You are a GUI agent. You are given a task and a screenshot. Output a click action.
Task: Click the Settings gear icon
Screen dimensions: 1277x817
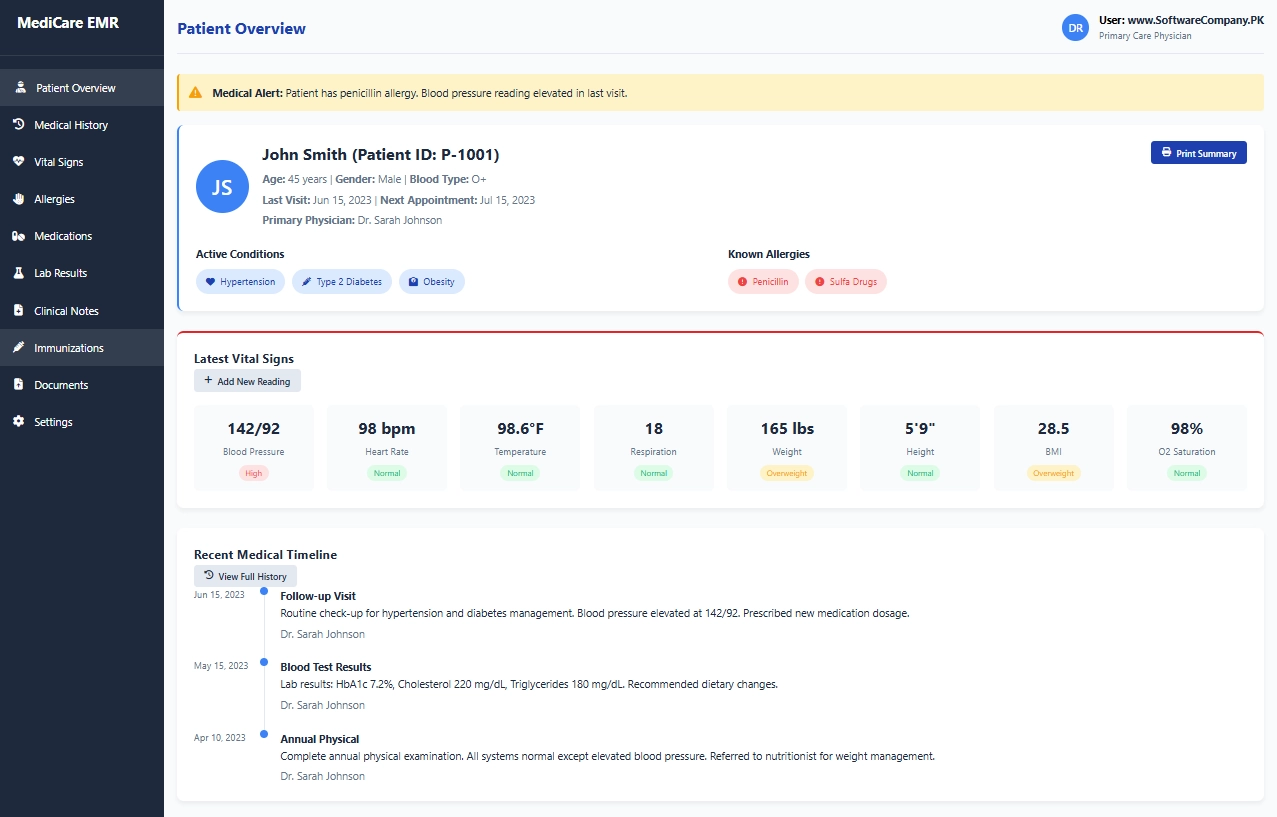(18, 422)
